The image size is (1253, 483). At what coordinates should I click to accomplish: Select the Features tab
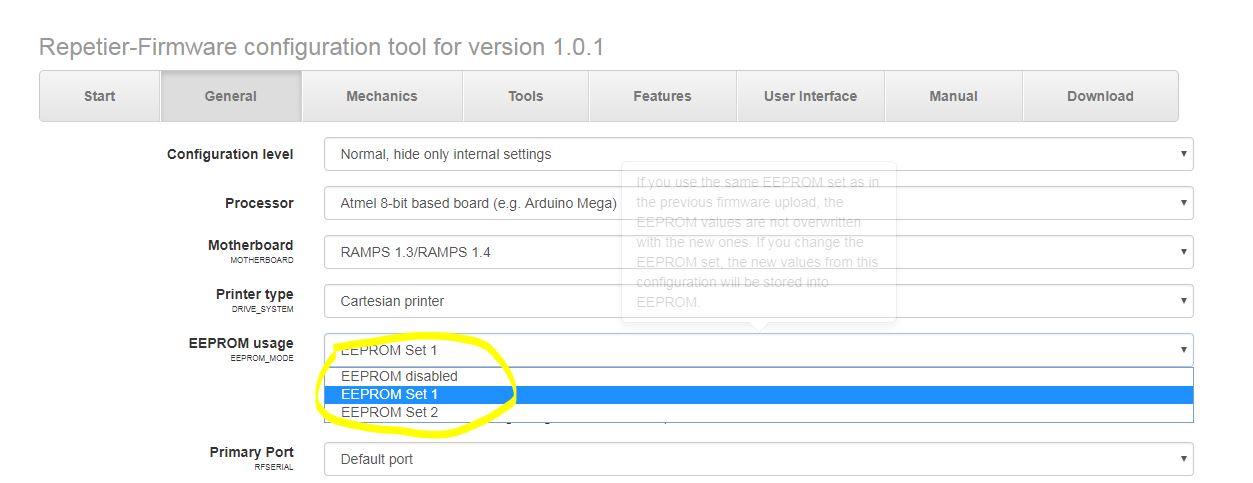[x=662, y=96]
